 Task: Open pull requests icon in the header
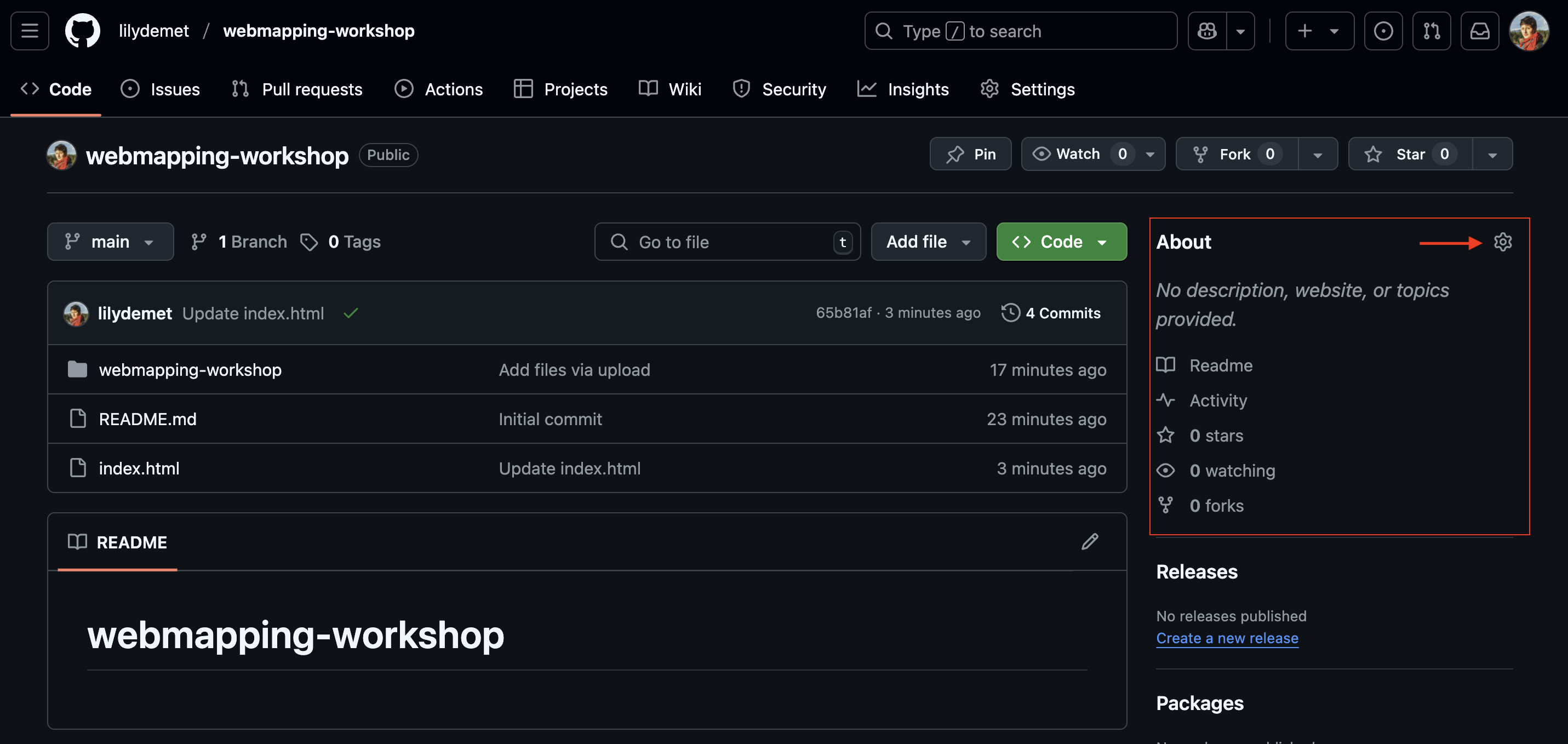1431,31
